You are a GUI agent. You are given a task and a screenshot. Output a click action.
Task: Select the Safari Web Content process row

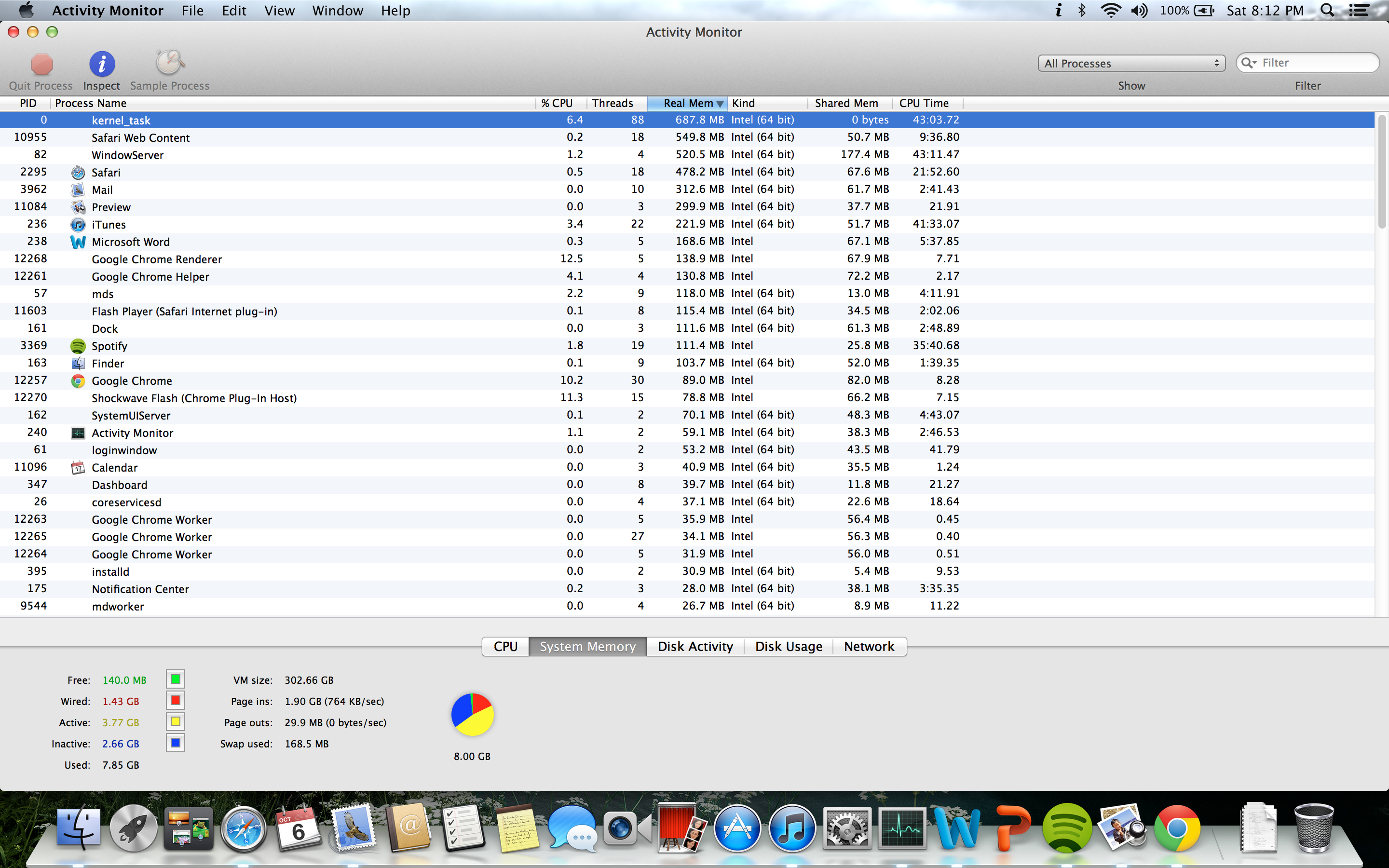click(687, 137)
